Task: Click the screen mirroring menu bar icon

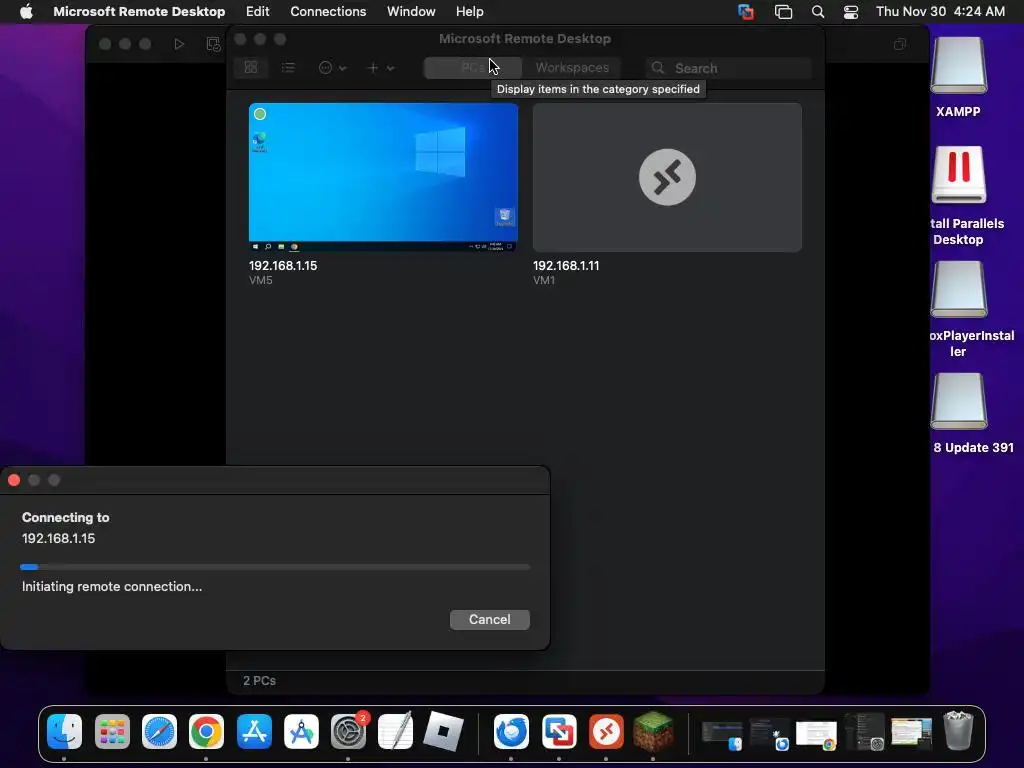Action: pyautogui.click(x=783, y=11)
